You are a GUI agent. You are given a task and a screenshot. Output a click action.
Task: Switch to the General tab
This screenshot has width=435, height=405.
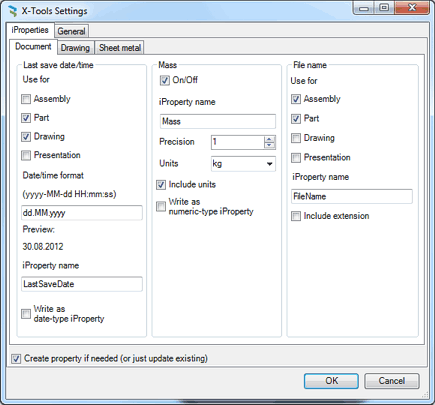(x=71, y=31)
